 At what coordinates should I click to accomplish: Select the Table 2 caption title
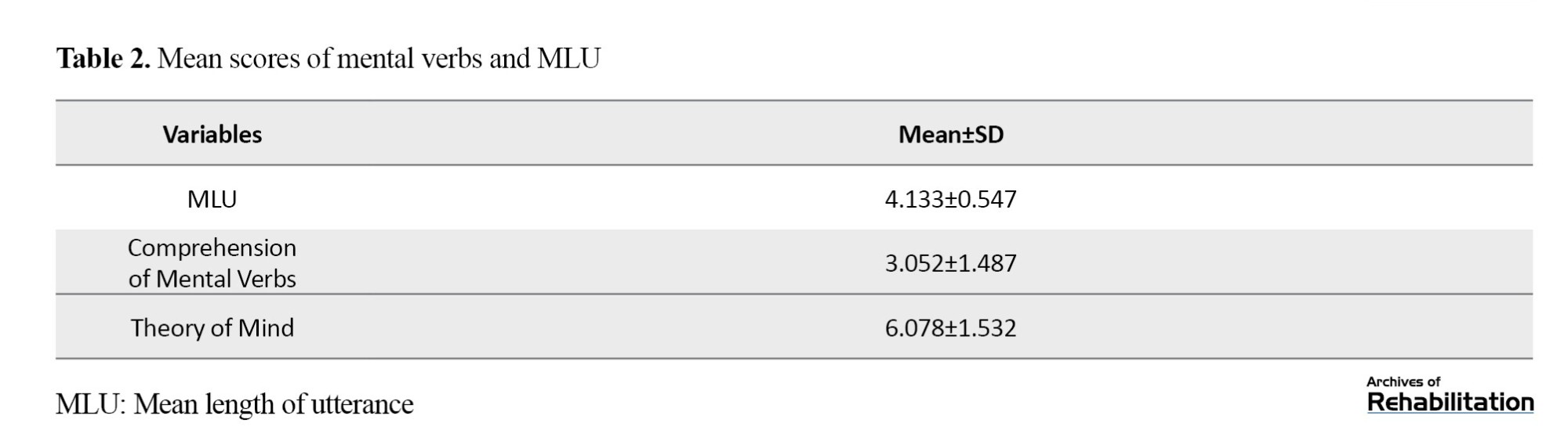[x=328, y=59]
